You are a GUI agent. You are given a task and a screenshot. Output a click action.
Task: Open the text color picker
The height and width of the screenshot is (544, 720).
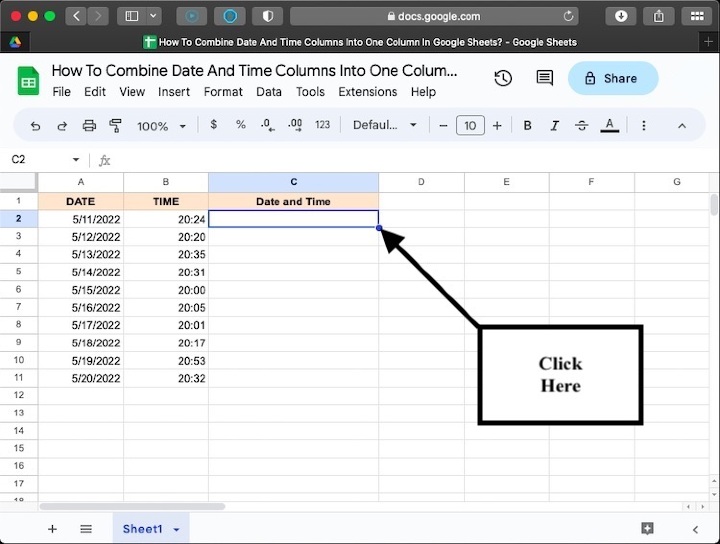click(x=609, y=125)
